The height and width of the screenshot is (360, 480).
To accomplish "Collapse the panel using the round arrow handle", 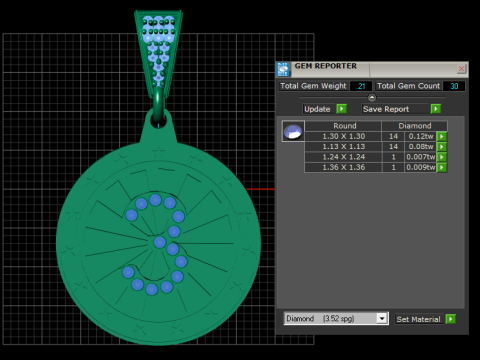I will tap(372, 98).
